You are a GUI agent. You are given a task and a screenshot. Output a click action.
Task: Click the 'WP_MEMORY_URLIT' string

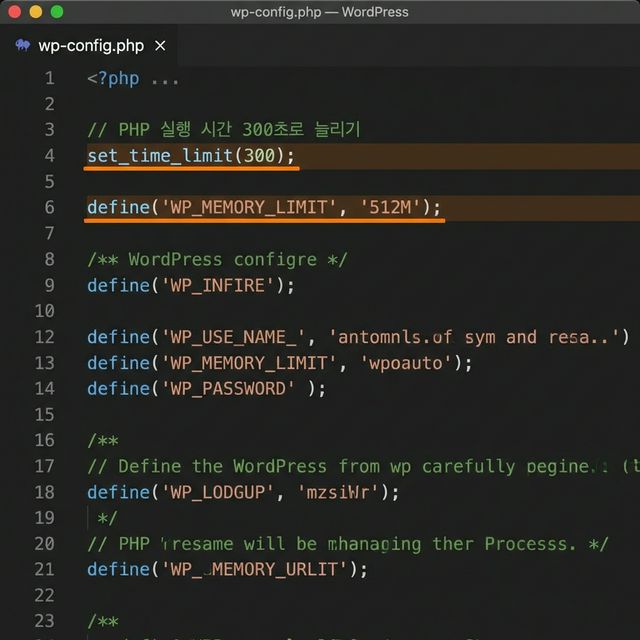(253, 570)
